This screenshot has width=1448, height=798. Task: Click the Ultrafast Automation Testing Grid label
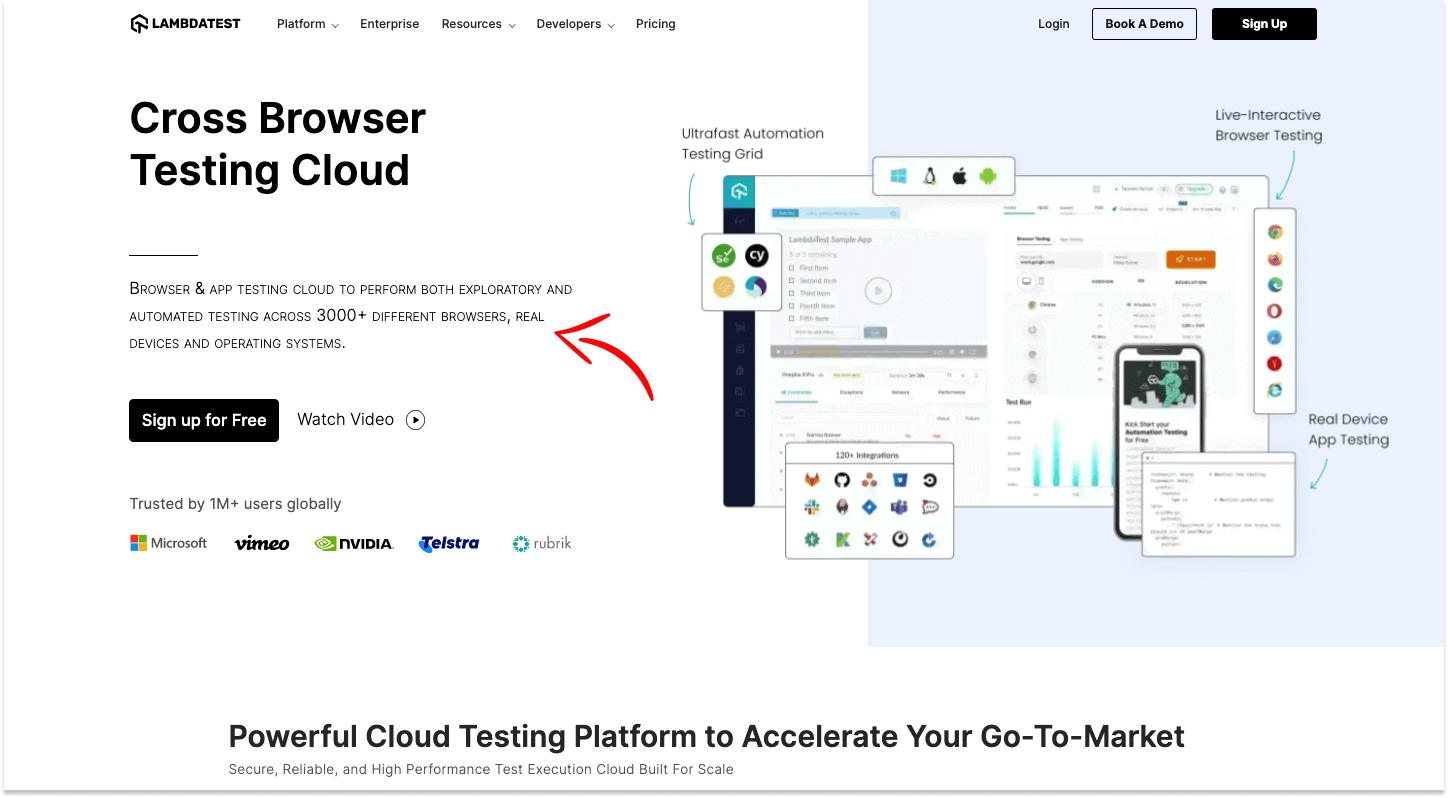(753, 143)
